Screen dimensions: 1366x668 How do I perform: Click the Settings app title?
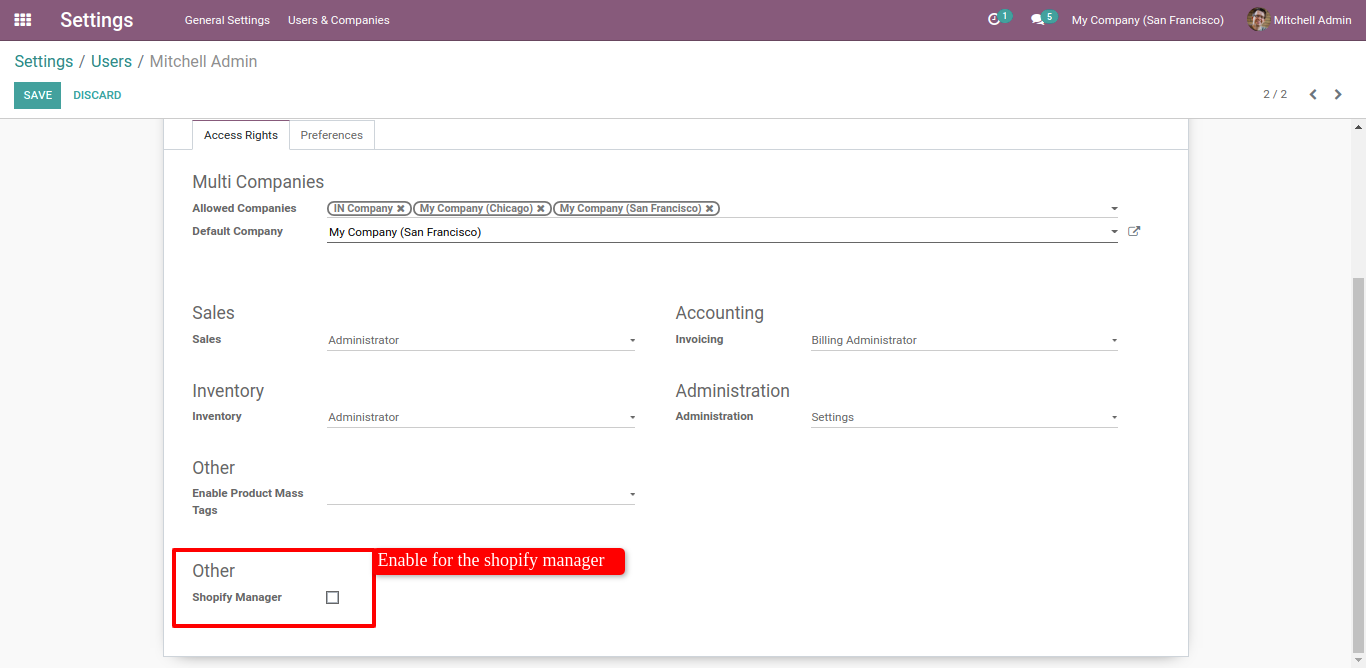click(97, 20)
